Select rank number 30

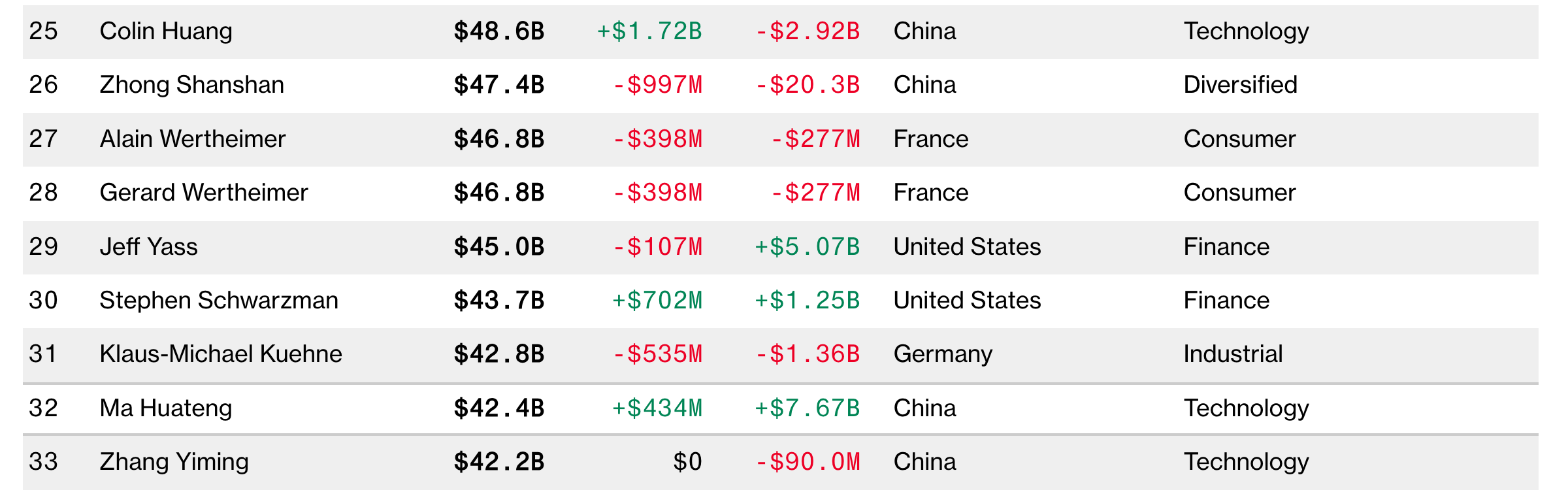coord(44,301)
